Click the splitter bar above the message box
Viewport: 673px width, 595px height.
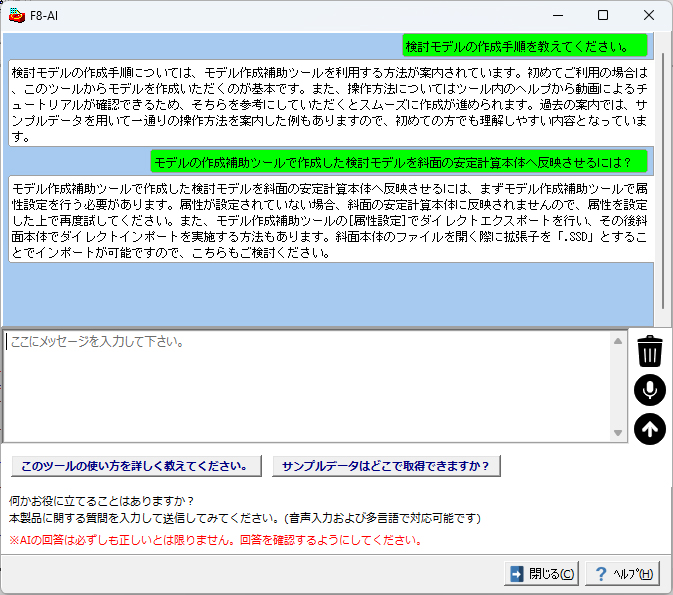point(330,327)
